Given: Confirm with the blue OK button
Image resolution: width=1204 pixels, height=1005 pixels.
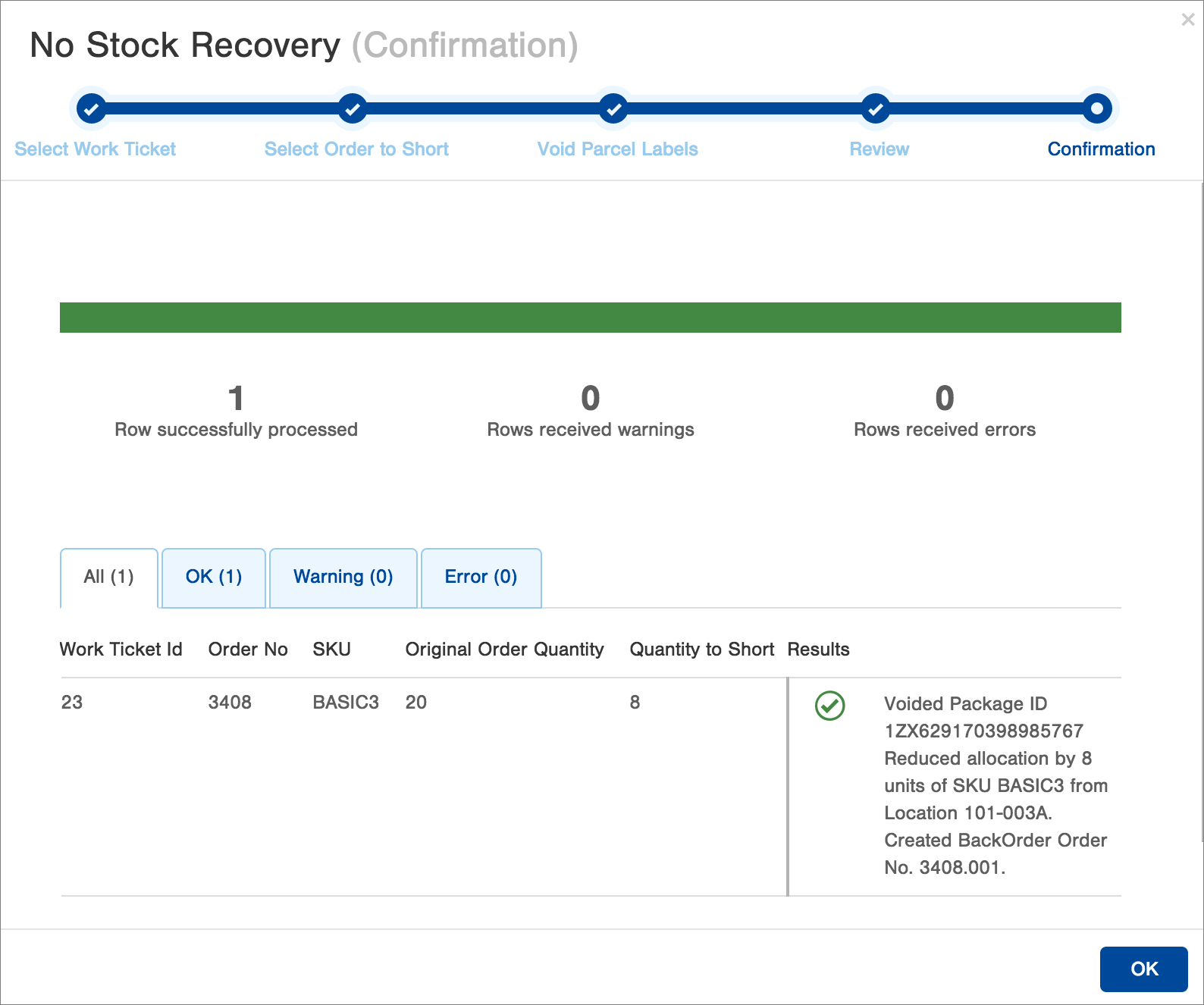Looking at the screenshot, I should [1144, 969].
